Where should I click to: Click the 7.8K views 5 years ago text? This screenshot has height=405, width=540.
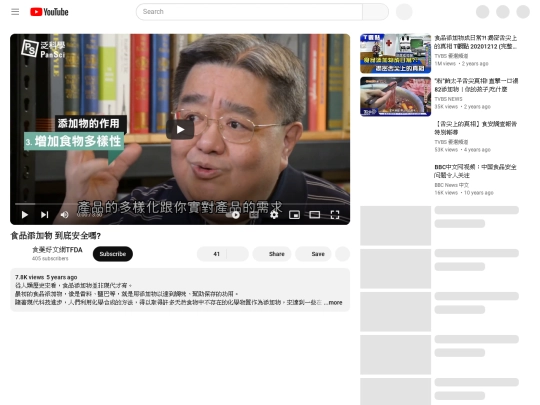[x=46, y=277]
